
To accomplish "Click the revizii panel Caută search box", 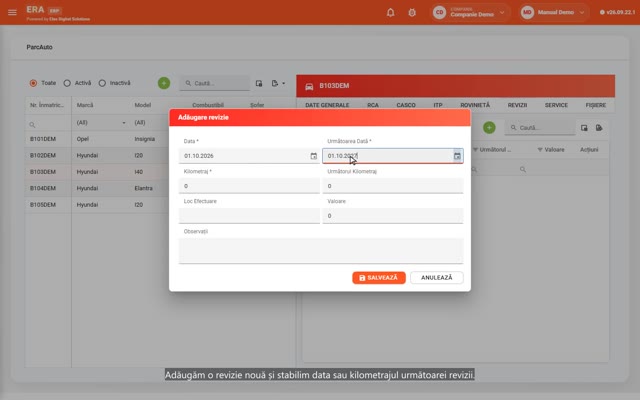I will point(540,128).
